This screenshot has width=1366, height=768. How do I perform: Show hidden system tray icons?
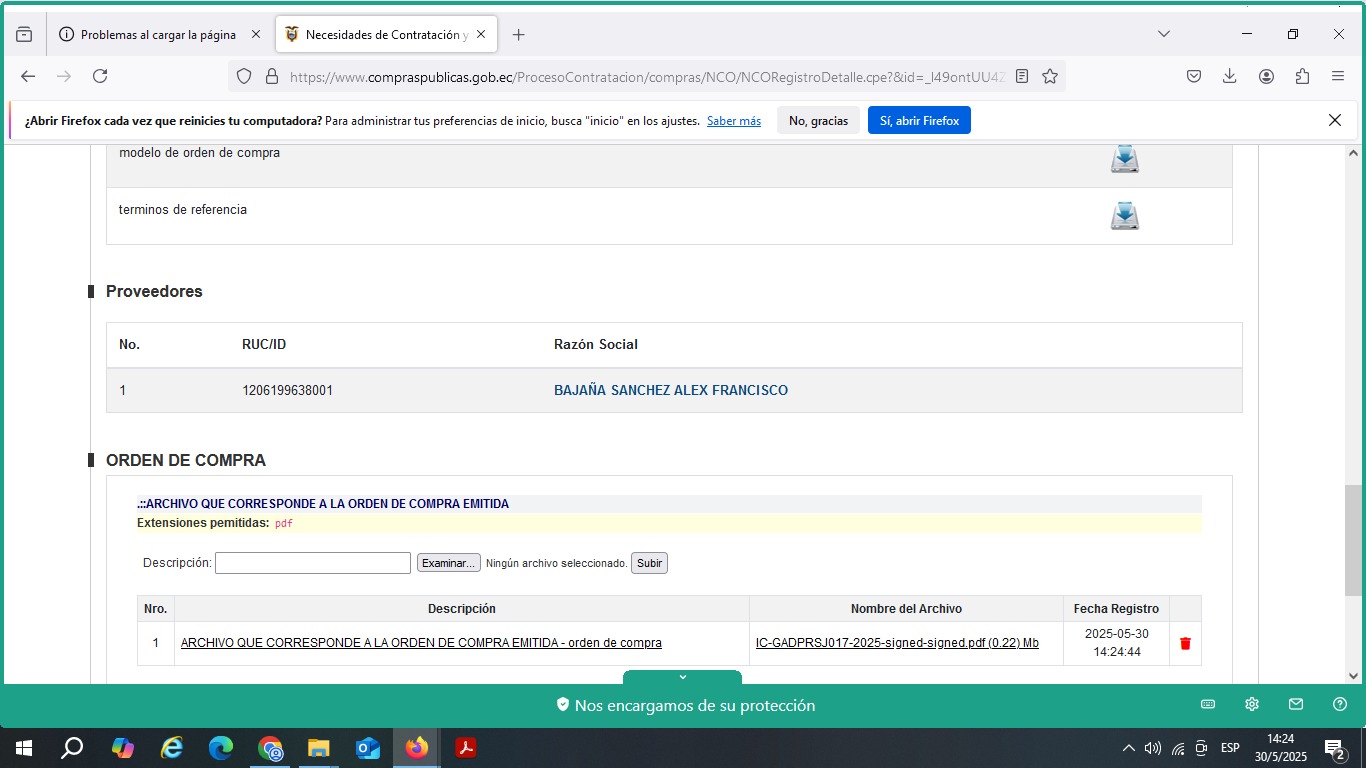pyautogui.click(x=1129, y=748)
